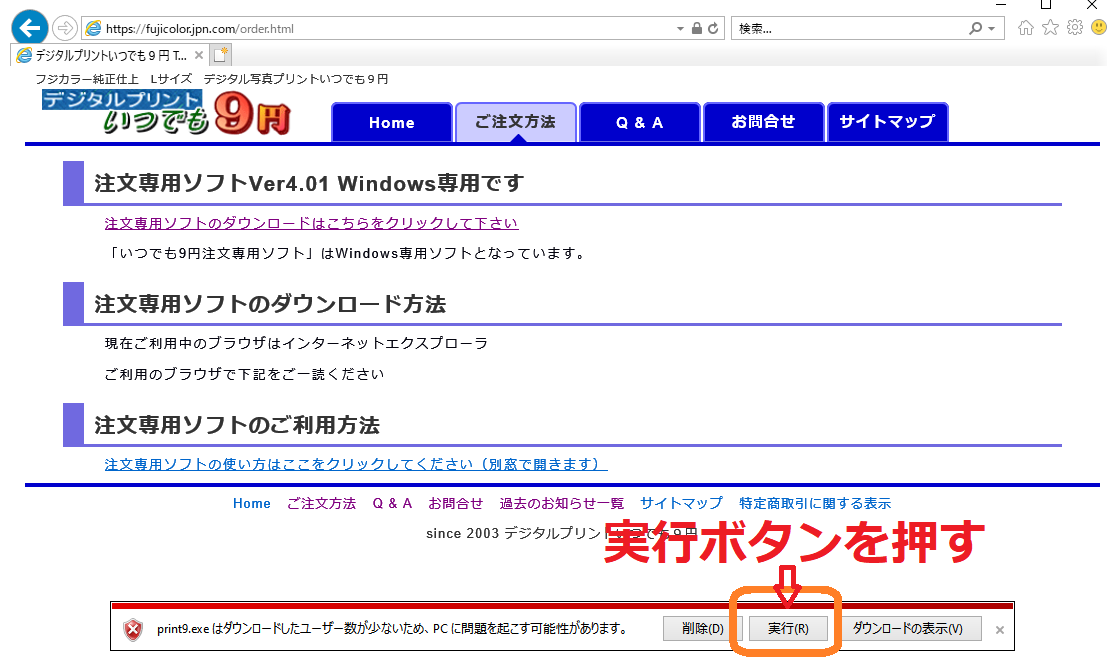Select the Q & A navigation tab
Viewport: 1107px width, 663px height.
coord(639,122)
